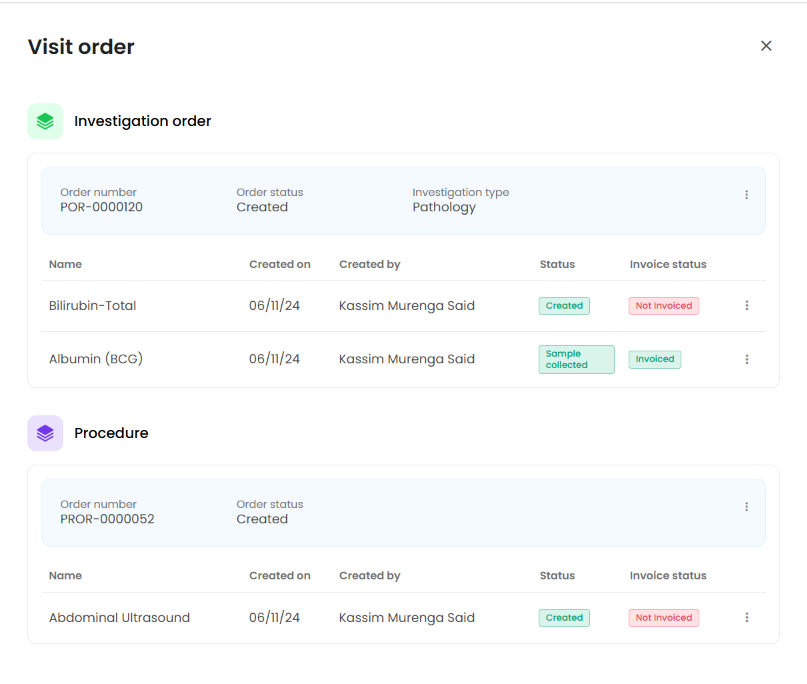Select the Albumin (BCG) investigation name
The image size is (807, 684).
pyautogui.click(x=96, y=359)
